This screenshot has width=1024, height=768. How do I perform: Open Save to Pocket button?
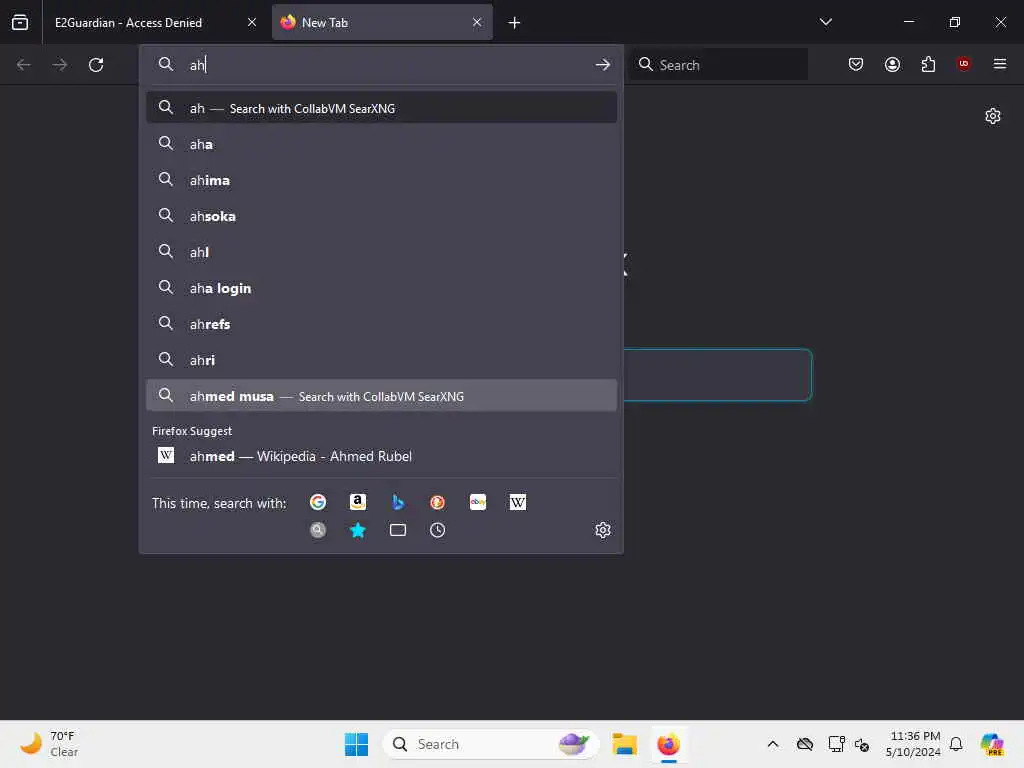(x=856, y=64)
